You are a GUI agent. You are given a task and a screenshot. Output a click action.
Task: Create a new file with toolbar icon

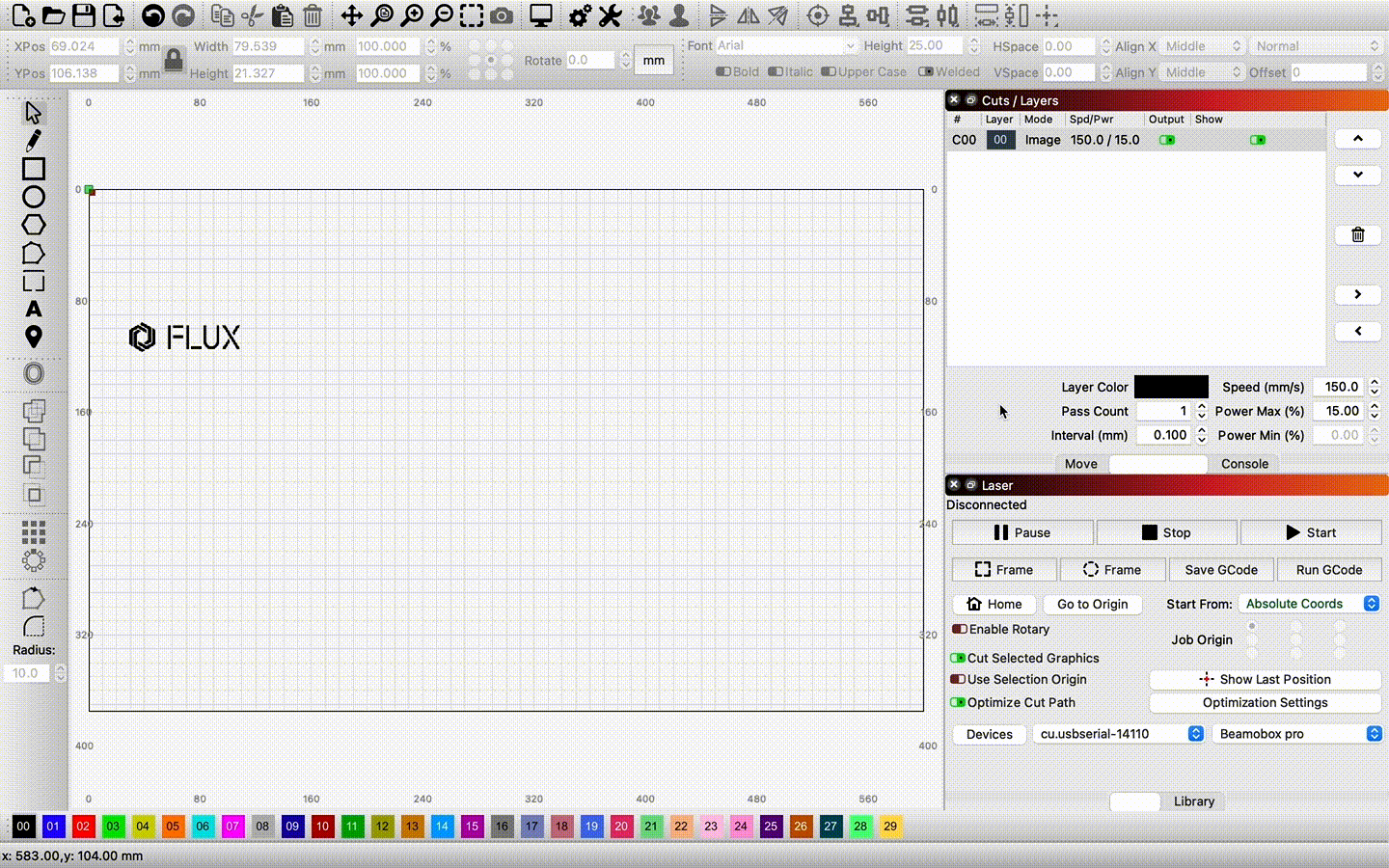coord(23,15)
